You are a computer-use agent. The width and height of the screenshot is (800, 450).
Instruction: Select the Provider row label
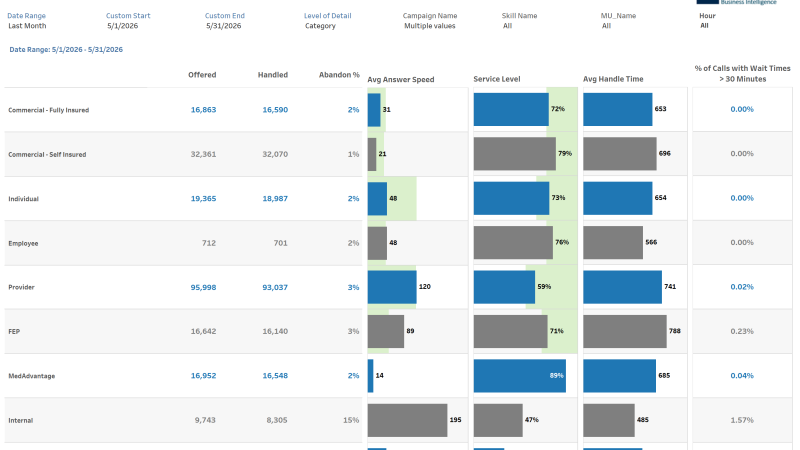pyautogui.click(x=21, y=287)
